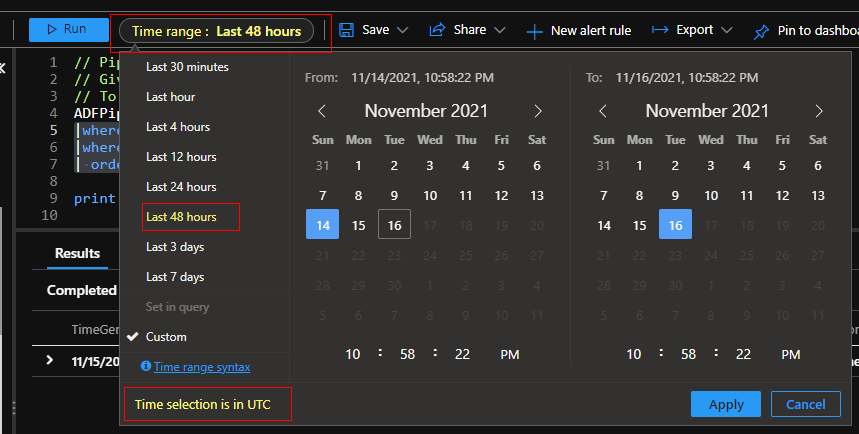Select Last 30 minutes time range
The image size is (859, 434).
[x=187, y=67]
